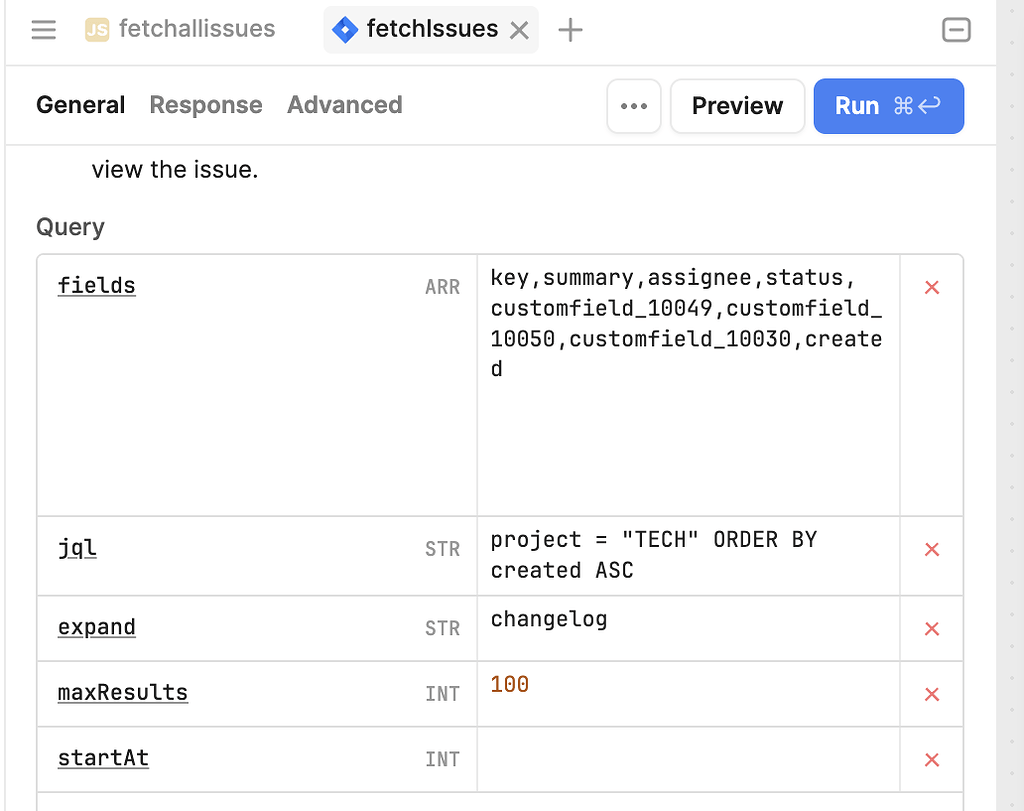The height and width of the screenshot is (811, 1024).
Task: Open the ARR type selector for fields
Action: click(x=442, y=286)
